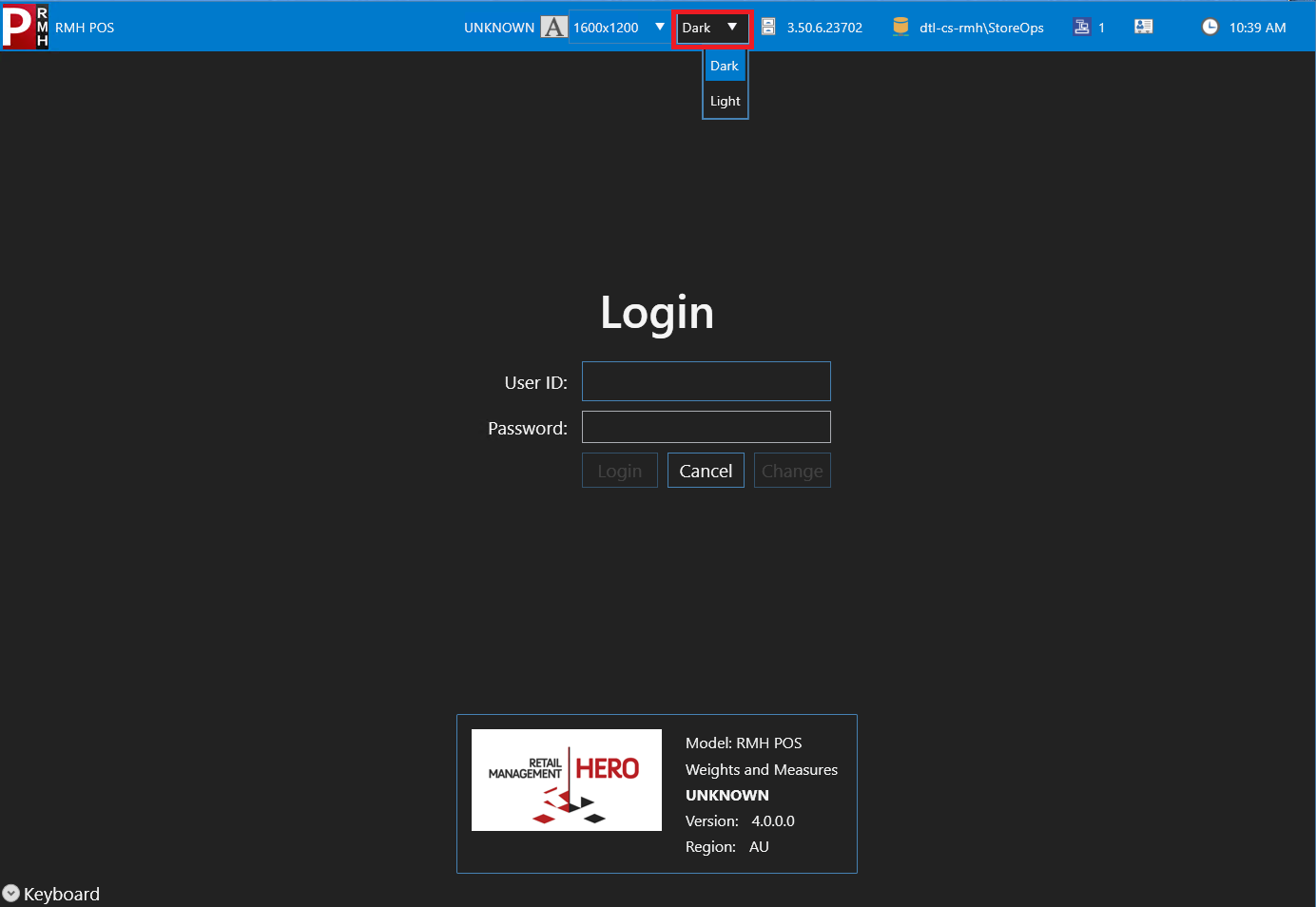The height and width of the screenshot is (907, 1316).
Task: Click the Change button
Action: click(792, 471)
